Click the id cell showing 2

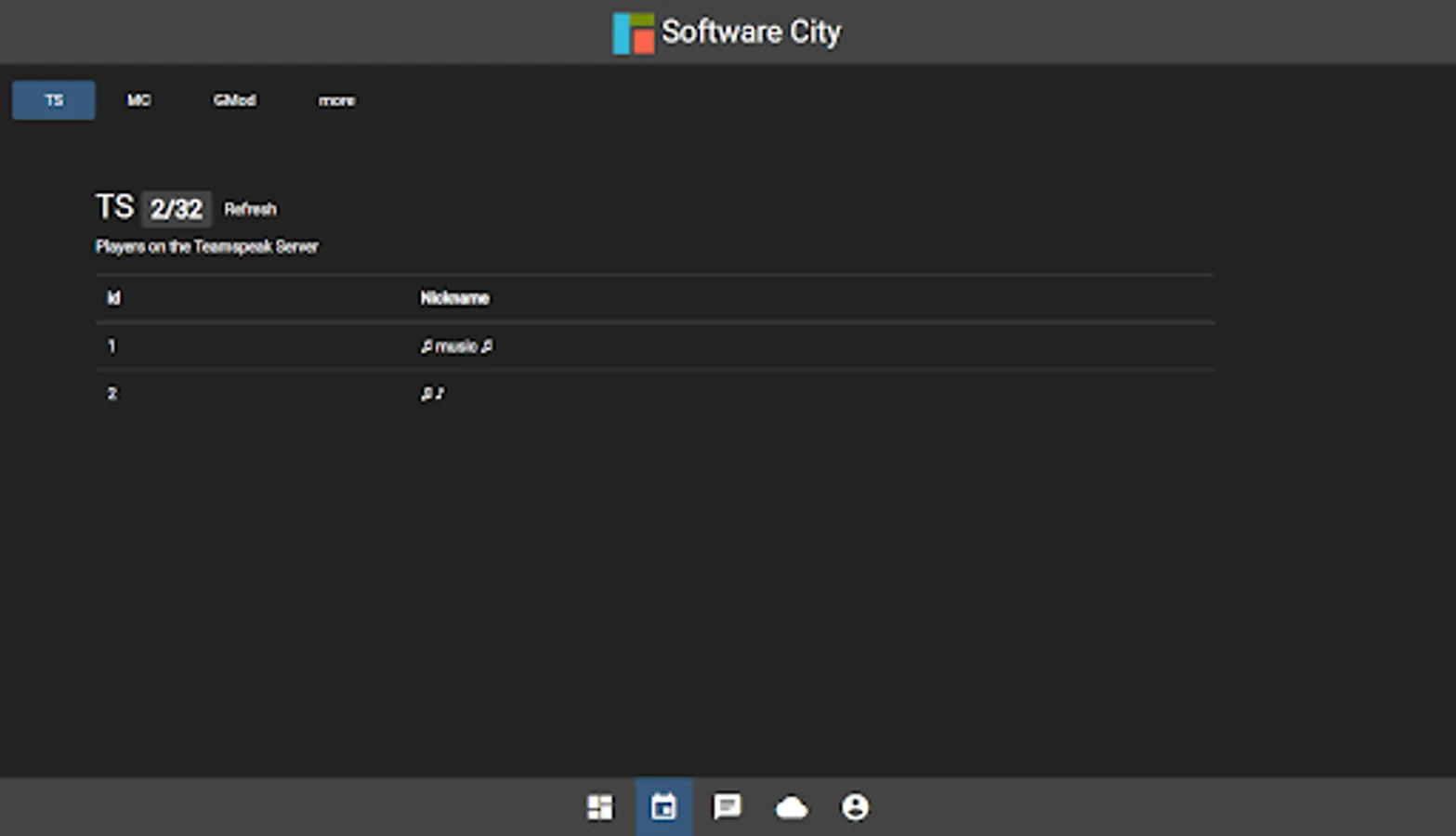click(111, 394)
